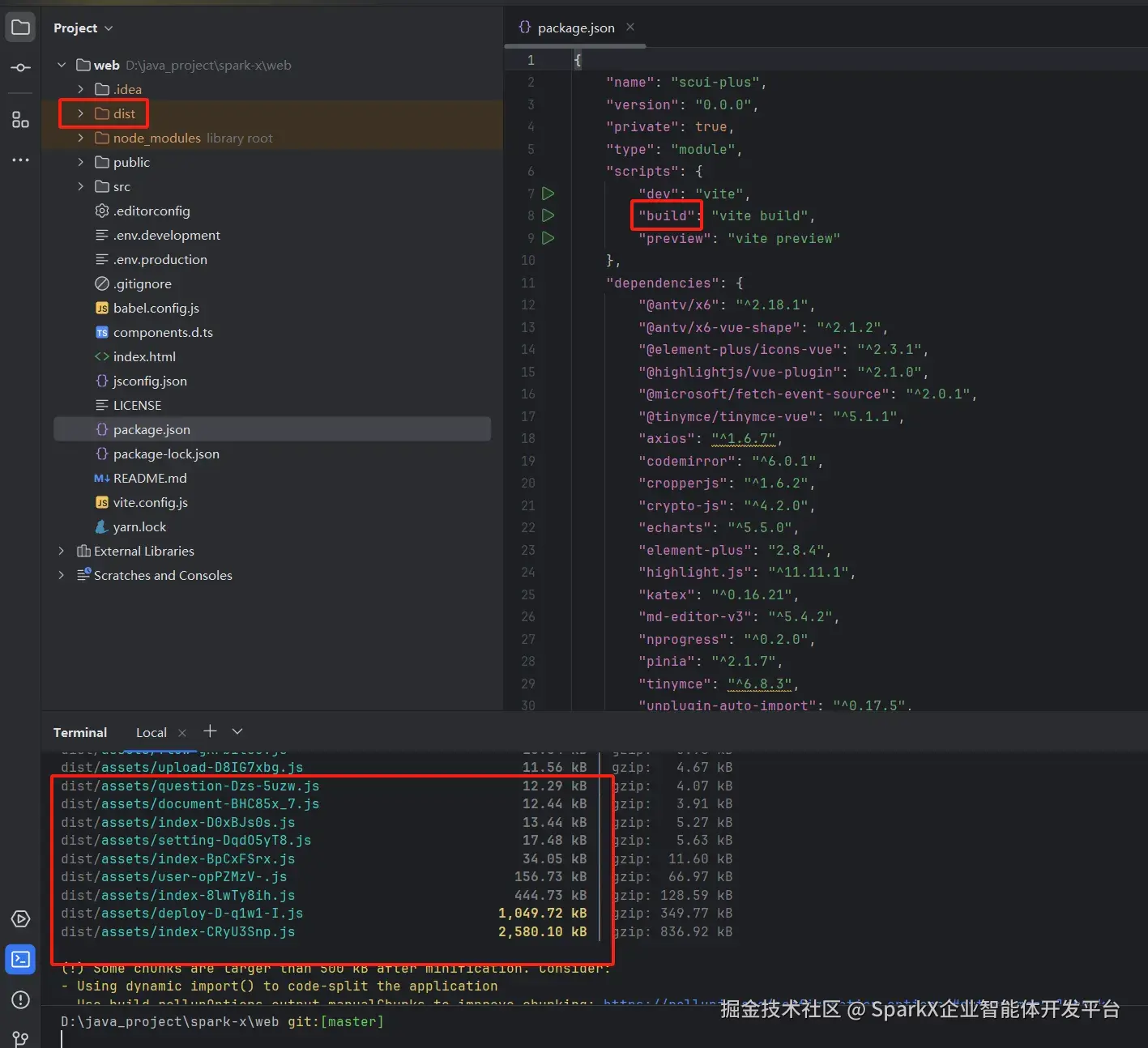Add a new terminal session
1148x1048 pixels.
[x=210, y=731]
